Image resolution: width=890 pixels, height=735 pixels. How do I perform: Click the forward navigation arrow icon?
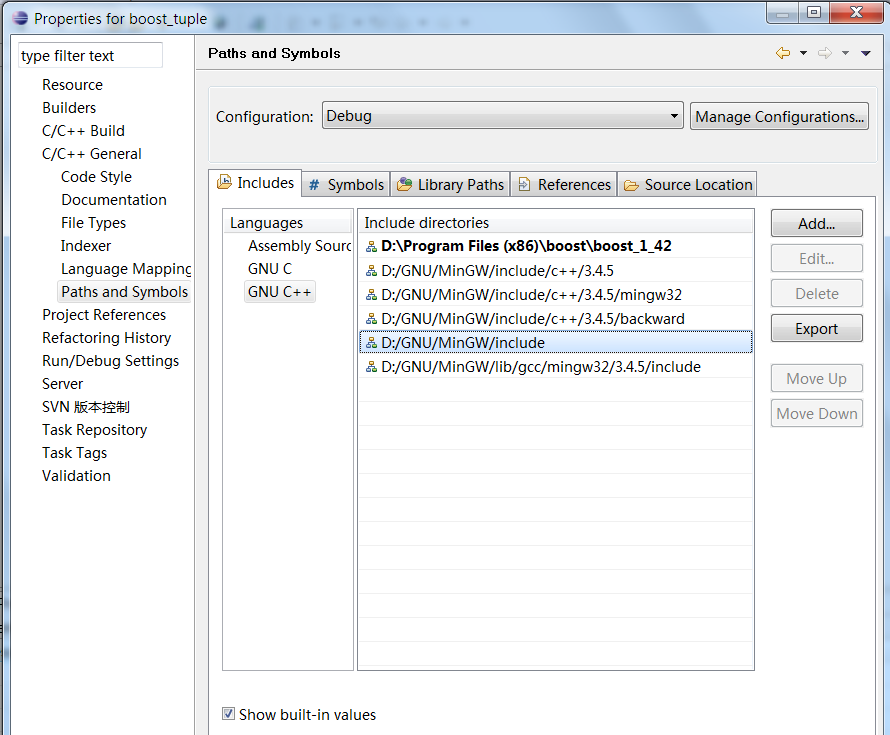[x=824, y=54]
